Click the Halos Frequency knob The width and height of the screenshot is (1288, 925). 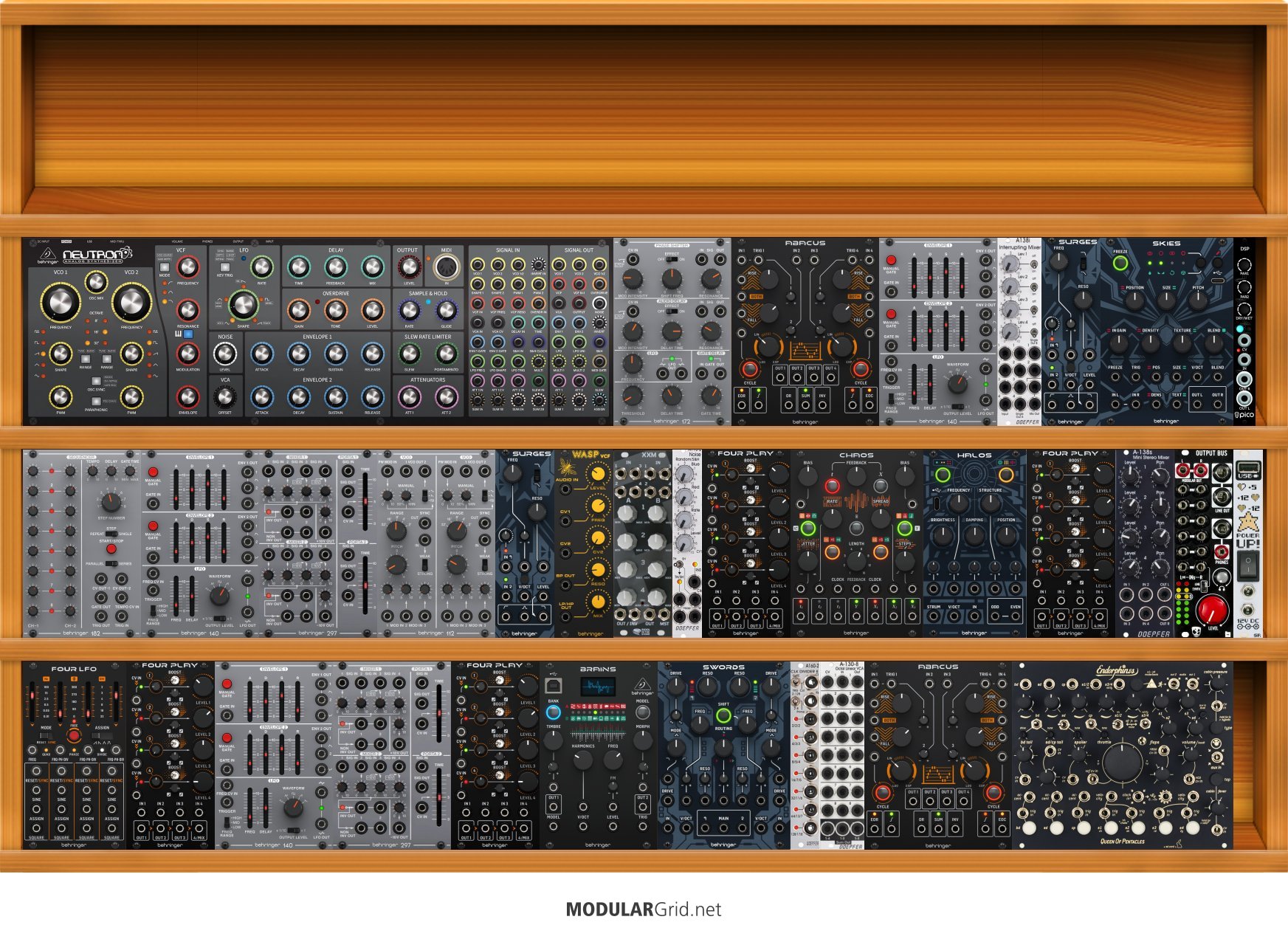click(958, 504)
